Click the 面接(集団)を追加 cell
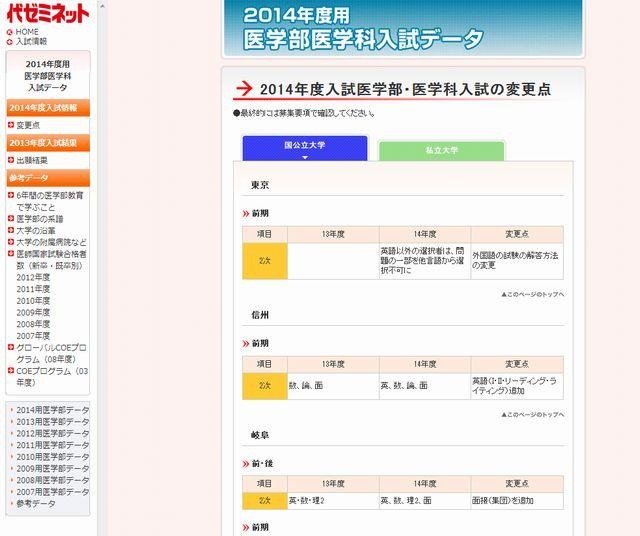This screenshot has width=640, height=536. (x=517, y=500)
